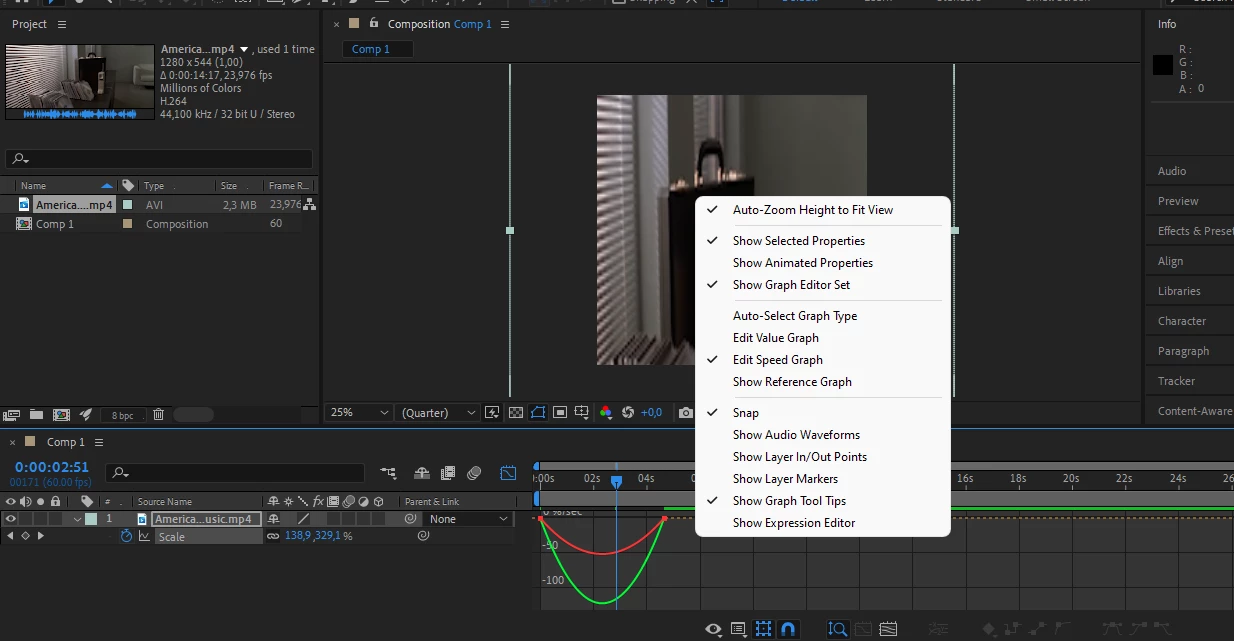Toggle the Graph Editor button
The height and width of the screenshot is (641, 1234).
click(x=508, y=473)
